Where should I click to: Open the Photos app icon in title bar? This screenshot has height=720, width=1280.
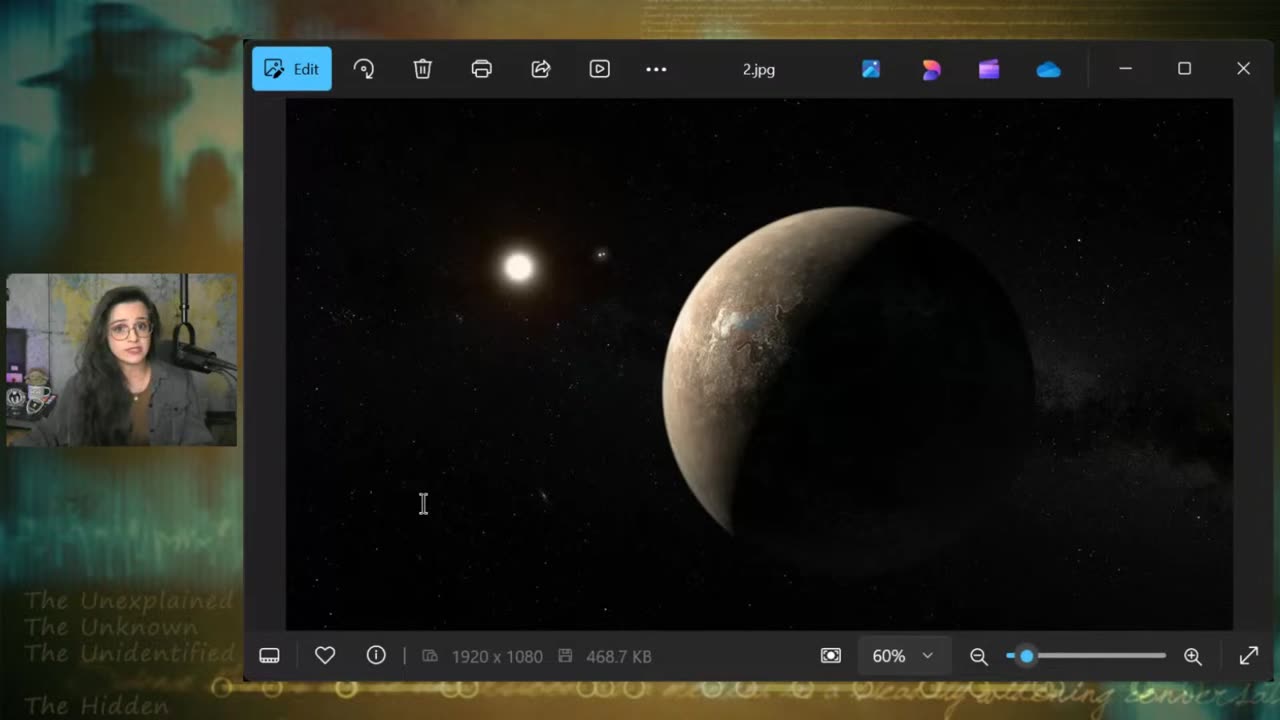[x=871, y=69]
